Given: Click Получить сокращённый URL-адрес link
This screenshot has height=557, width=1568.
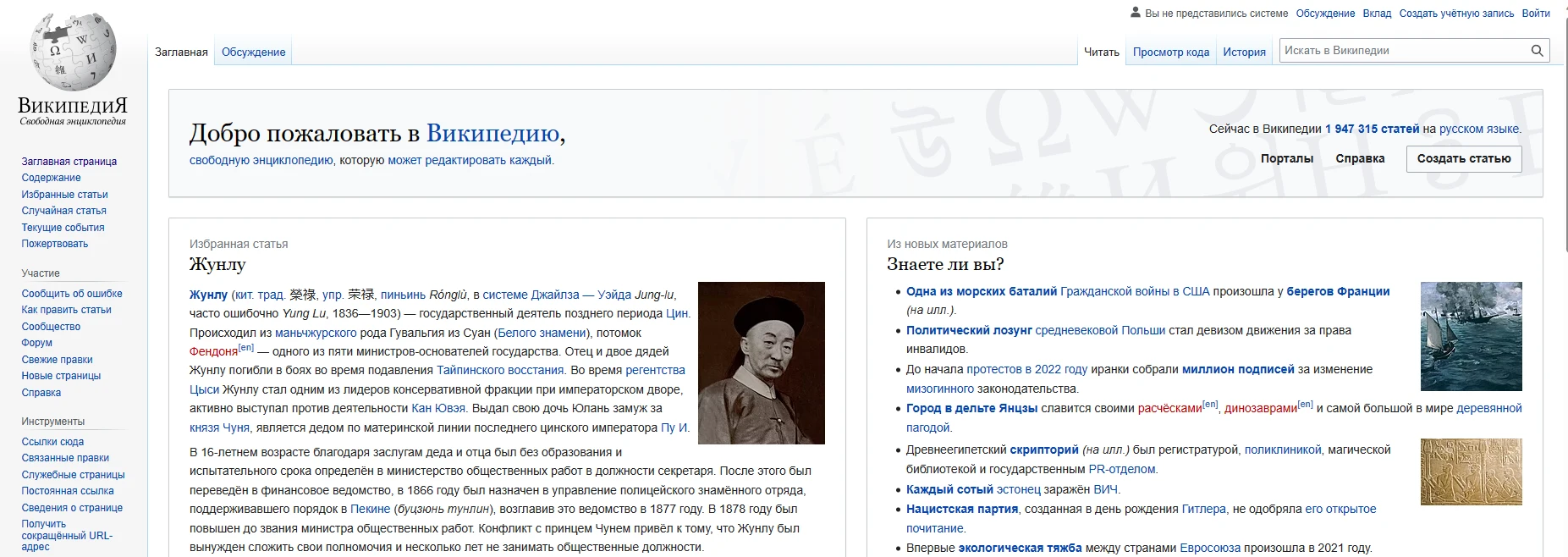Looking at the screenshot, I should tap(67, 535).
